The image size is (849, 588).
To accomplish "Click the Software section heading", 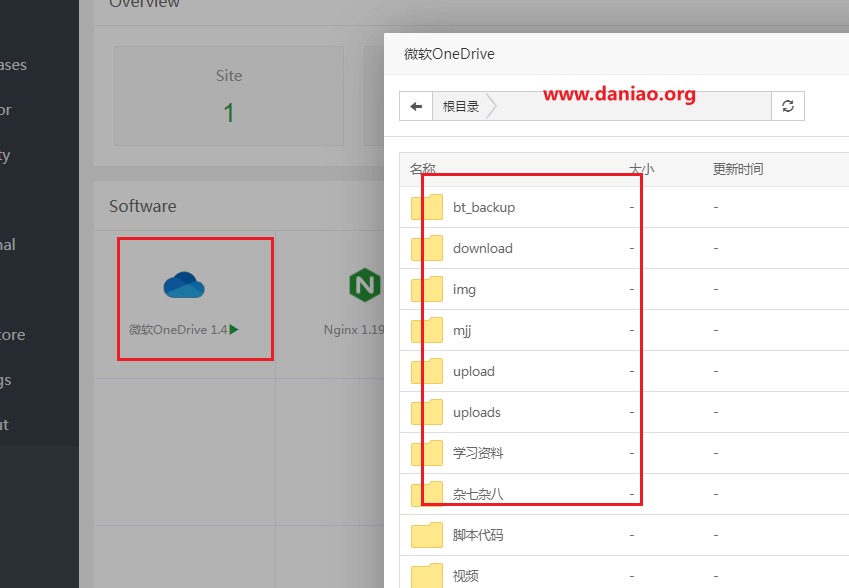I will 143,206.
